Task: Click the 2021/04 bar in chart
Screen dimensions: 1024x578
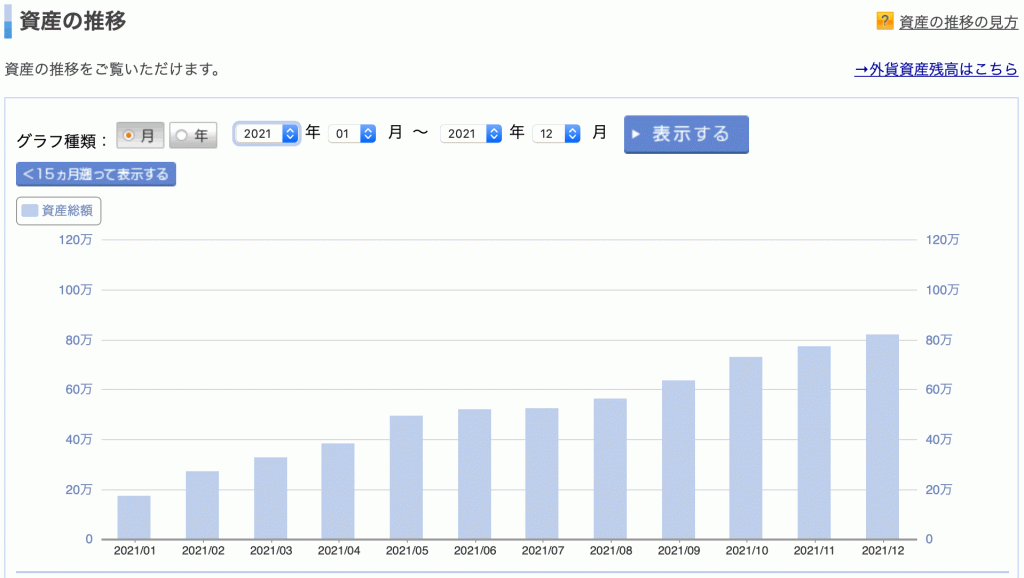Action: (x=338, y=491)
